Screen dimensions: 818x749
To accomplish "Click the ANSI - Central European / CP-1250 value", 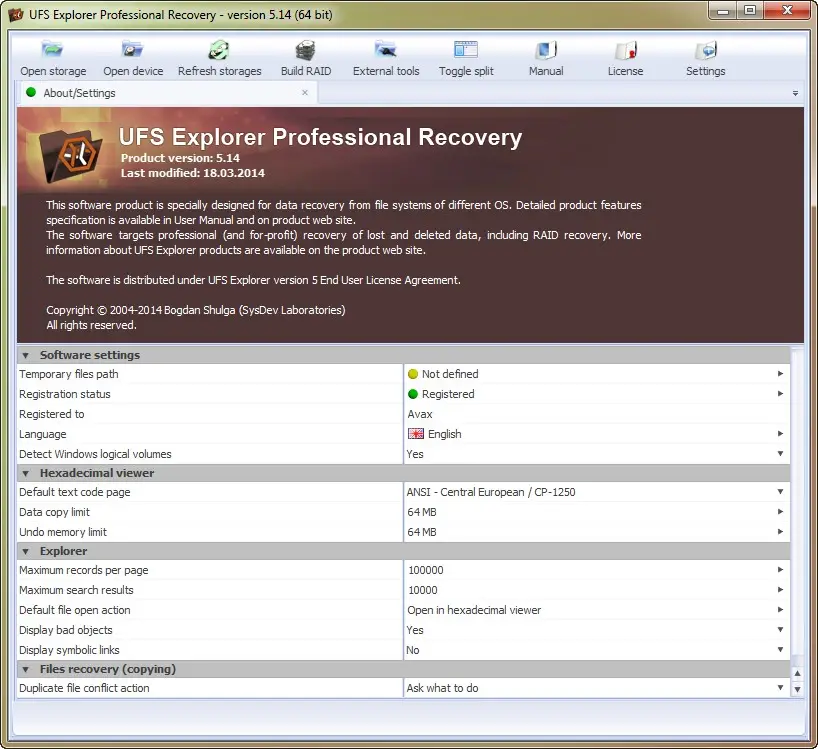I will click(x=491, y=492).
